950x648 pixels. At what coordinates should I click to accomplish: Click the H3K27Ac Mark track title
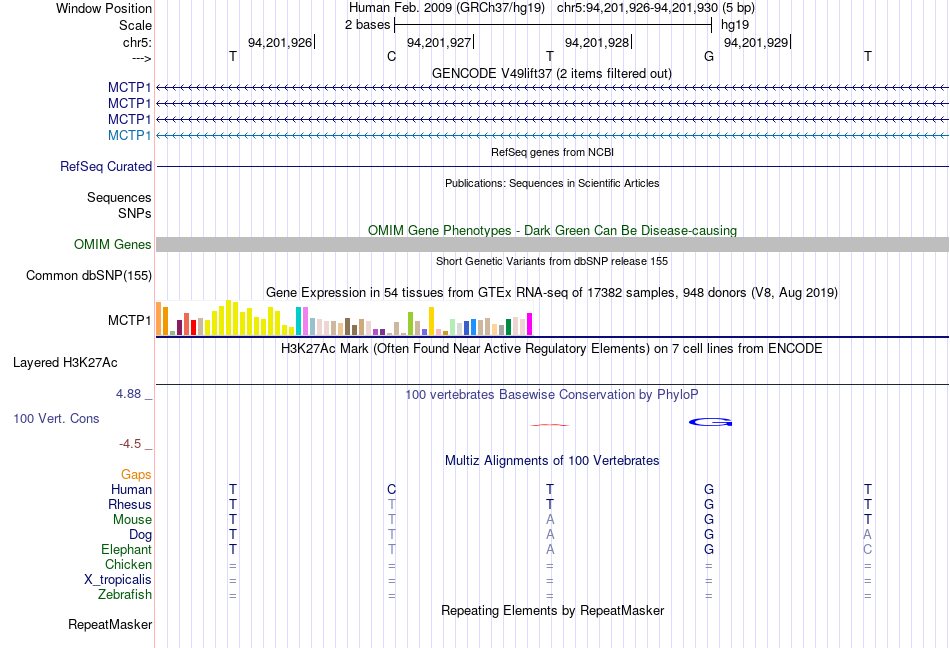(x=552, y=348)
